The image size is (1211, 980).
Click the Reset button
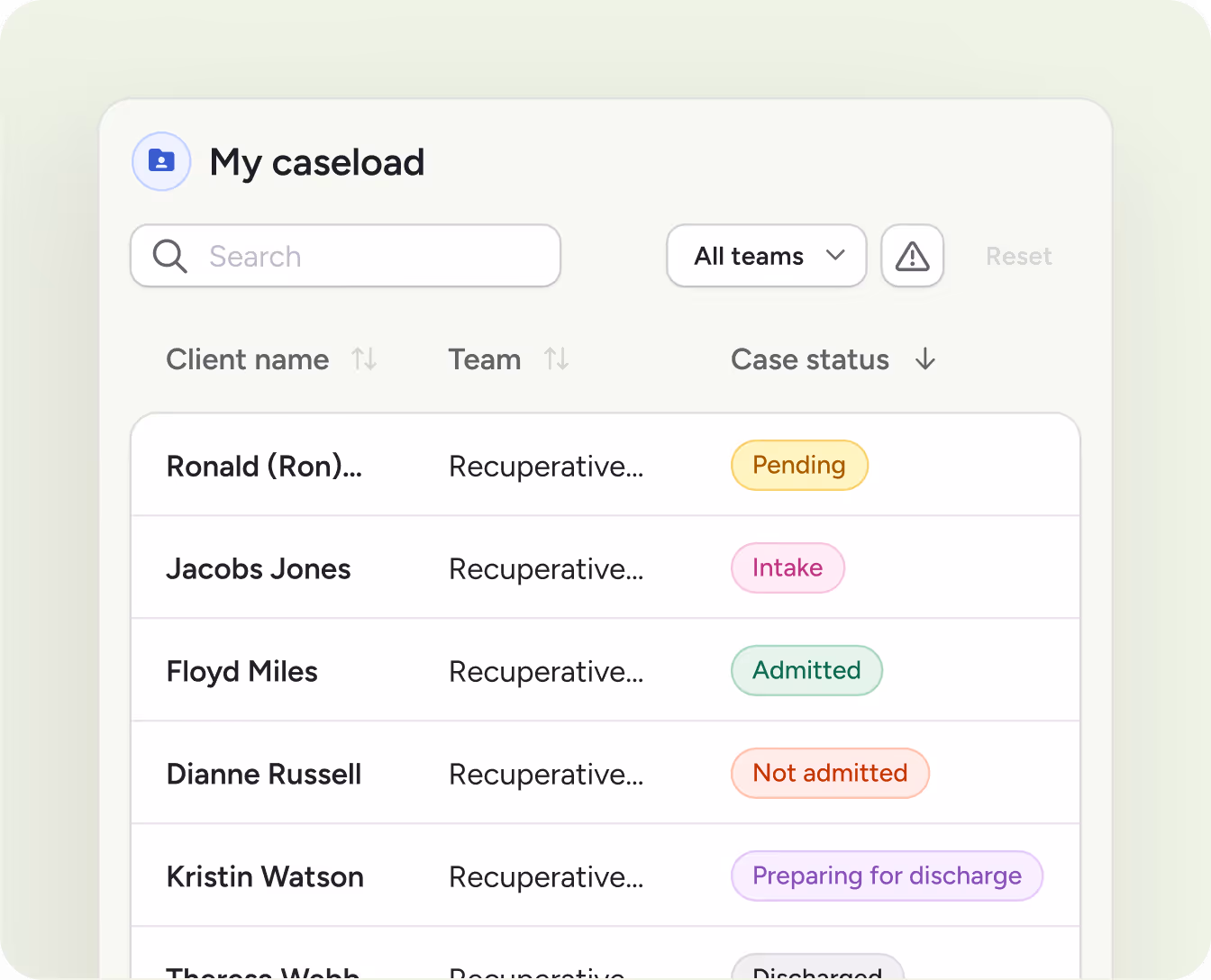tap(1018, 256)
